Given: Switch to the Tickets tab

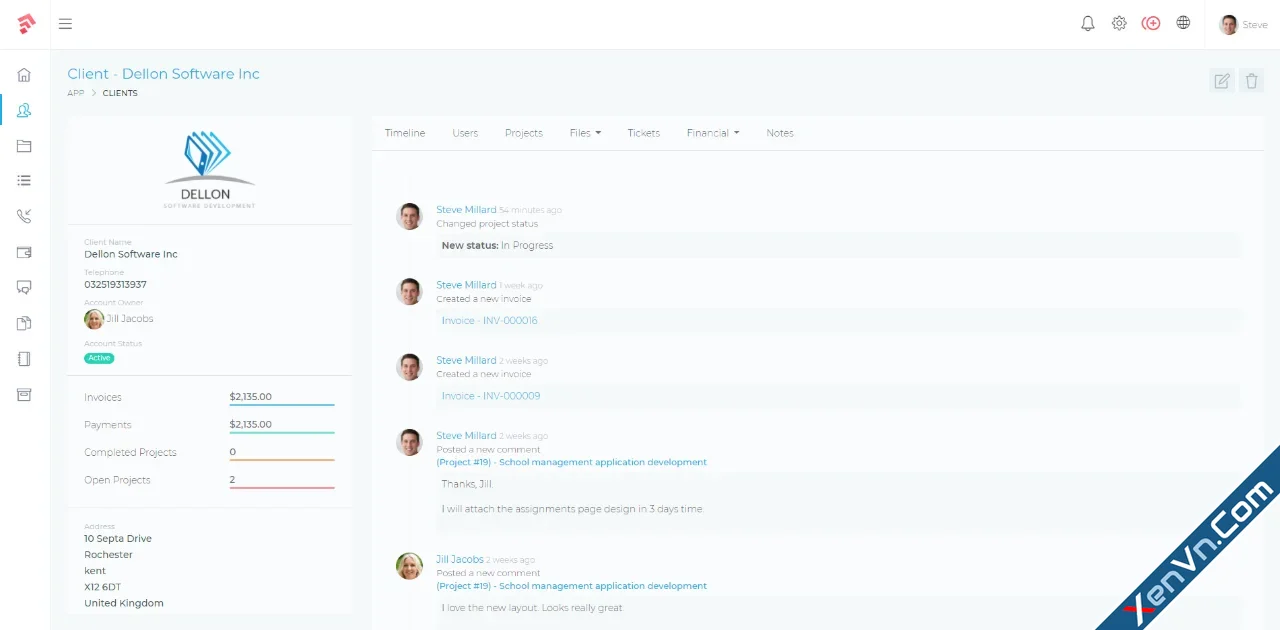Looking at the screenshot, I should click(x=643, y=132).
